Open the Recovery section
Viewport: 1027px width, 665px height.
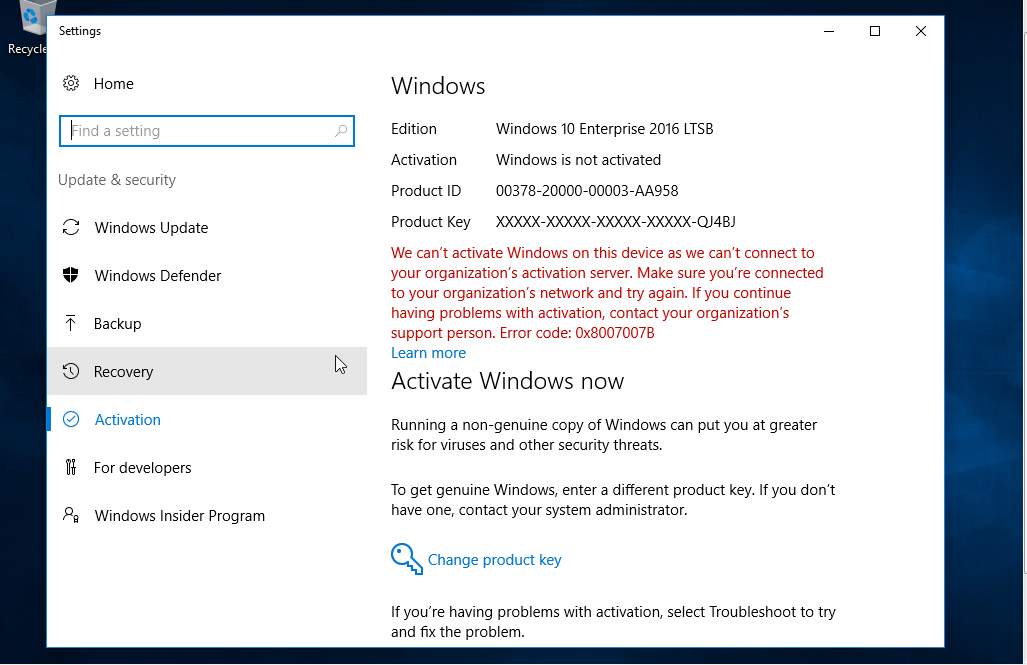(207, 371)
